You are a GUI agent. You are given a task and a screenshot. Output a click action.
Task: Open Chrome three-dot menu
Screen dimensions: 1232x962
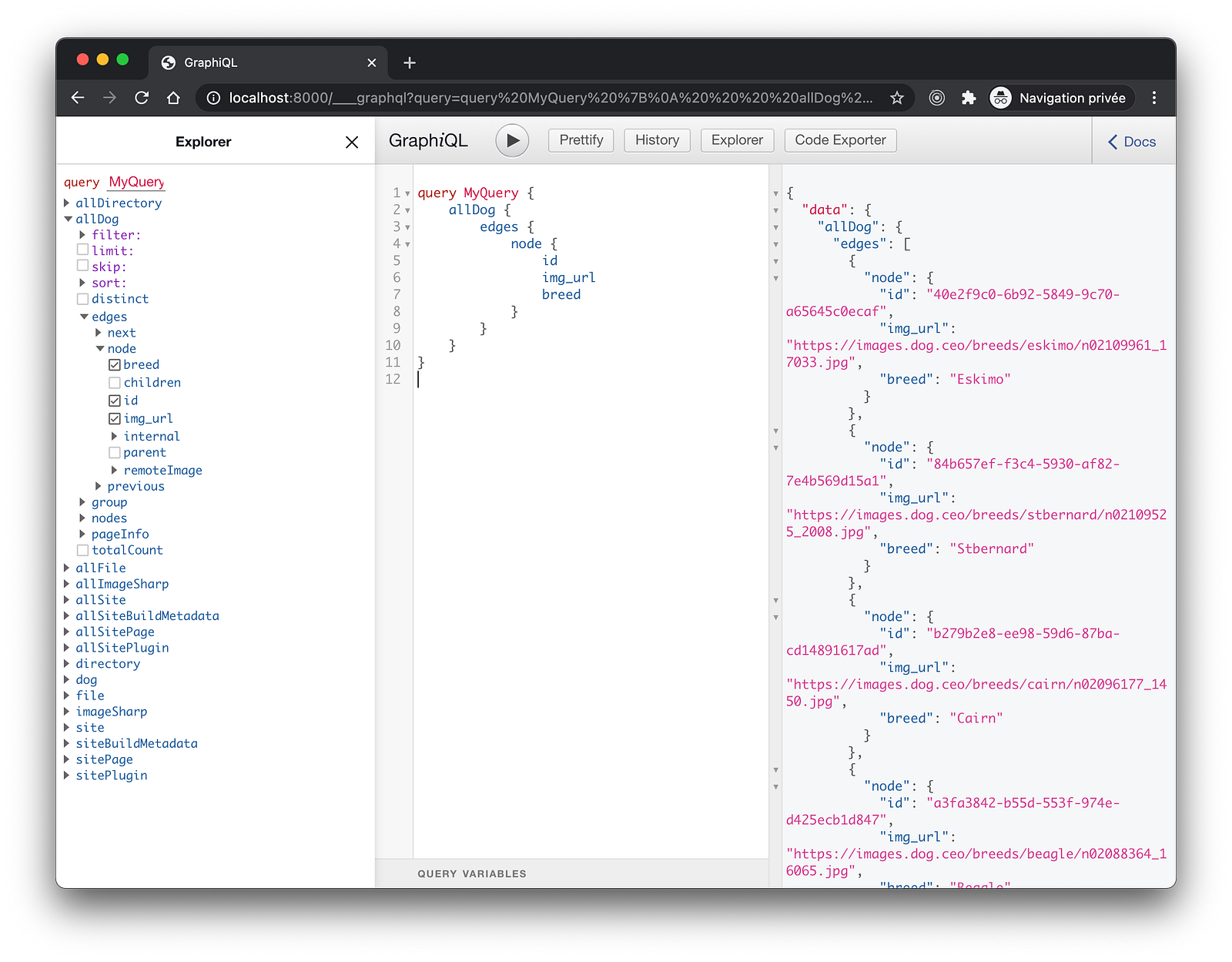click(x=1153, y=98)
